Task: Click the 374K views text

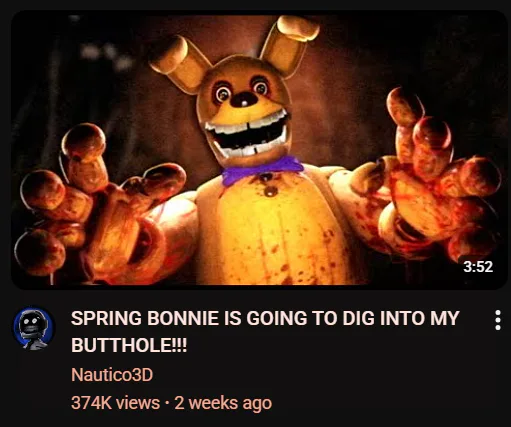Action: coord(115,403)
